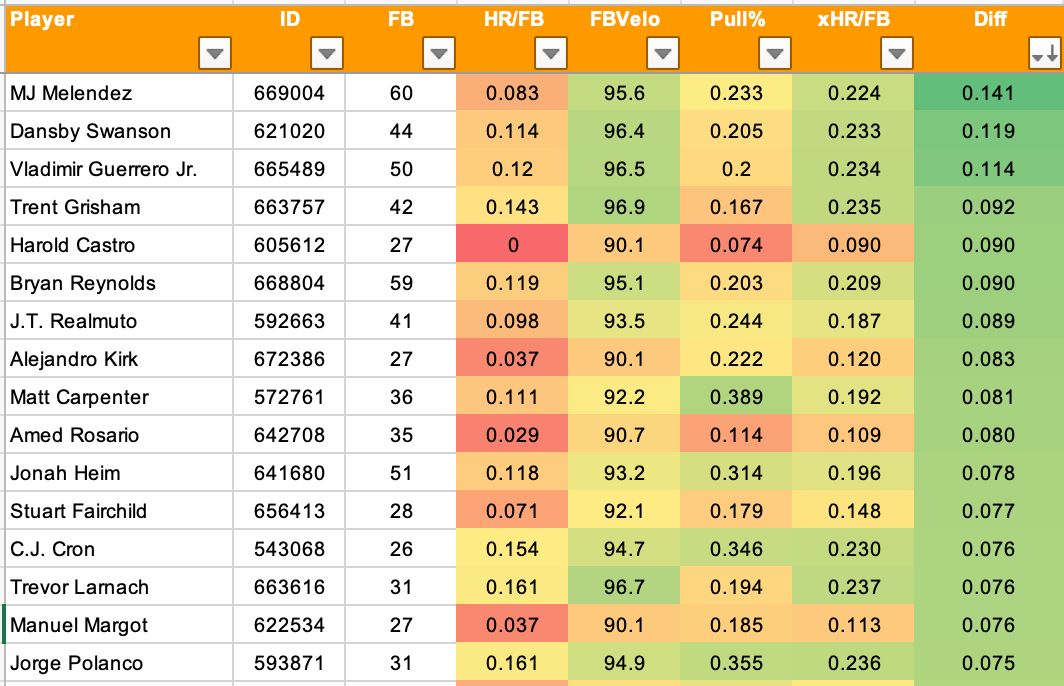This screenshot has width=1064, height=686.
Task: Select the Manuel Margot player cell
Action: click(x=119, y=624)
